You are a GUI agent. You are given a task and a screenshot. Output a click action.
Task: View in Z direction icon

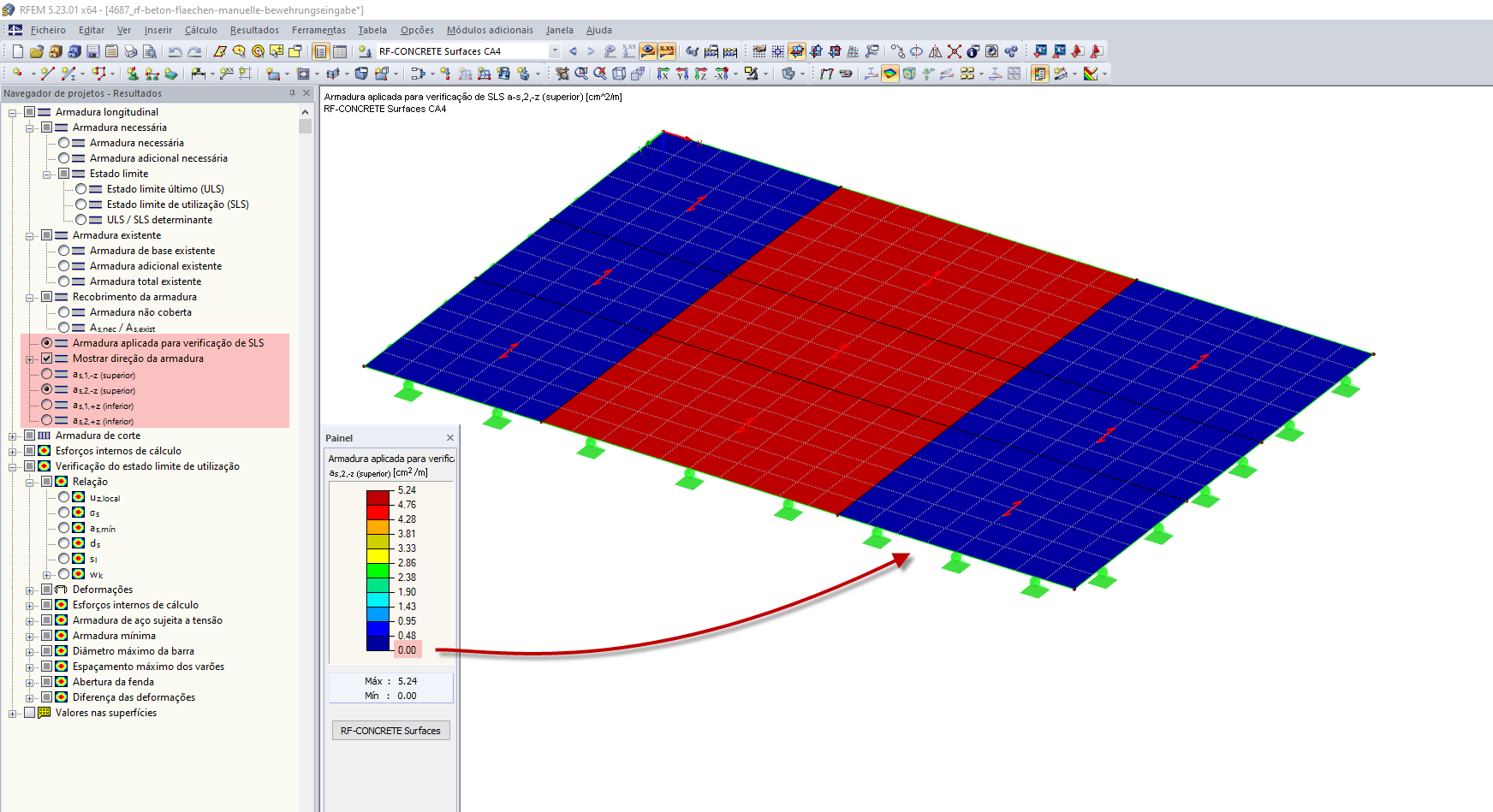coord(701,74)
